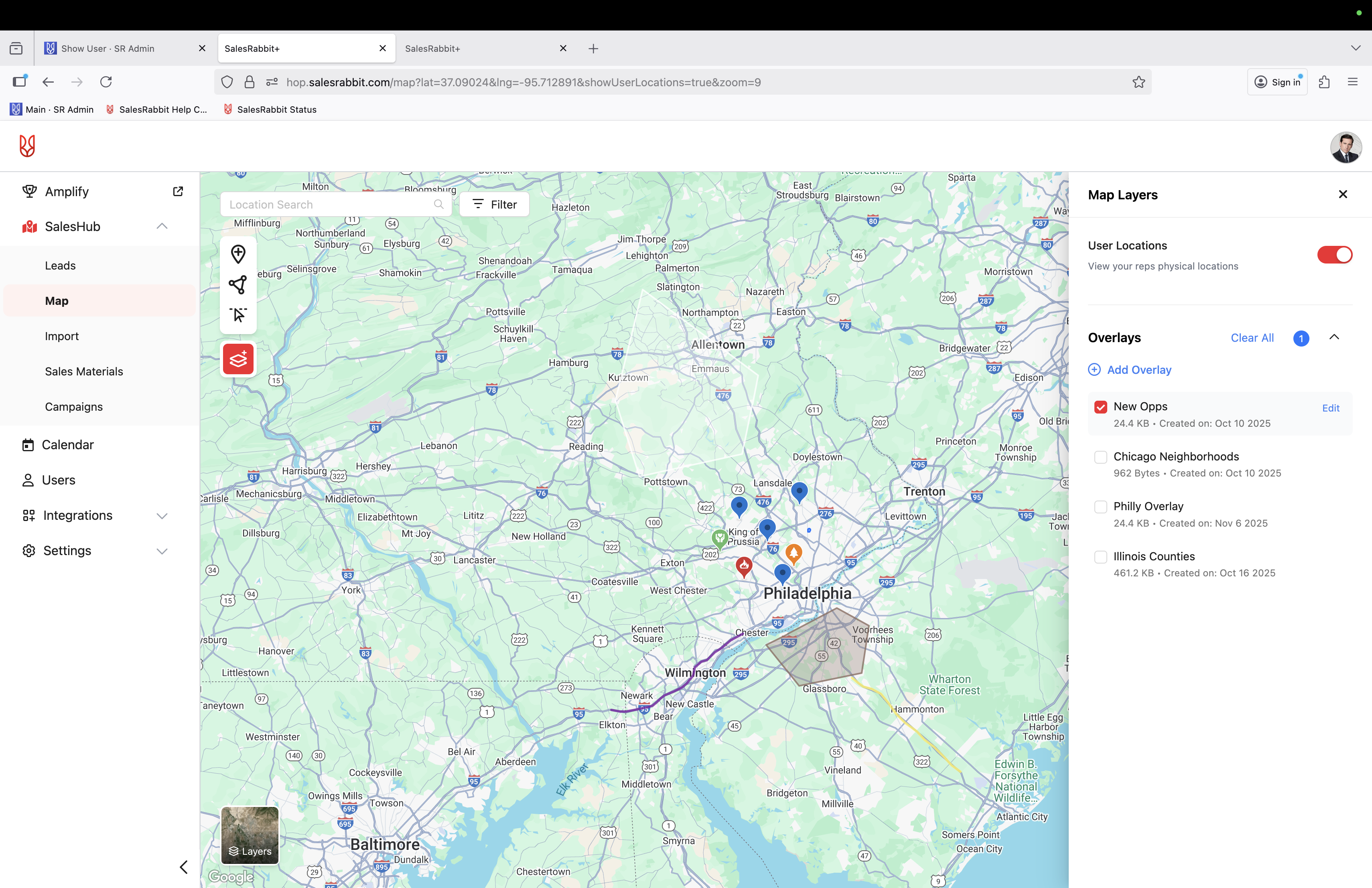Expand the Integrations menu
Screen dimensions: 1372x888
(162, 516)
